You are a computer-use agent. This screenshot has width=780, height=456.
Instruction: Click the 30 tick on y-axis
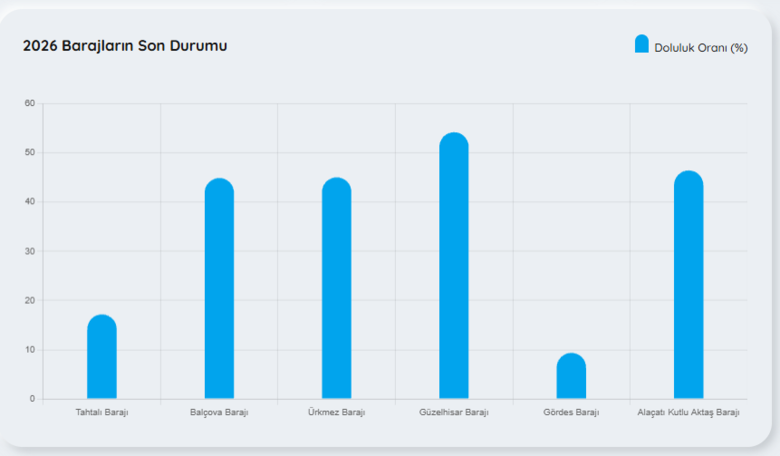pyautogui.click(x=30, y=251)
